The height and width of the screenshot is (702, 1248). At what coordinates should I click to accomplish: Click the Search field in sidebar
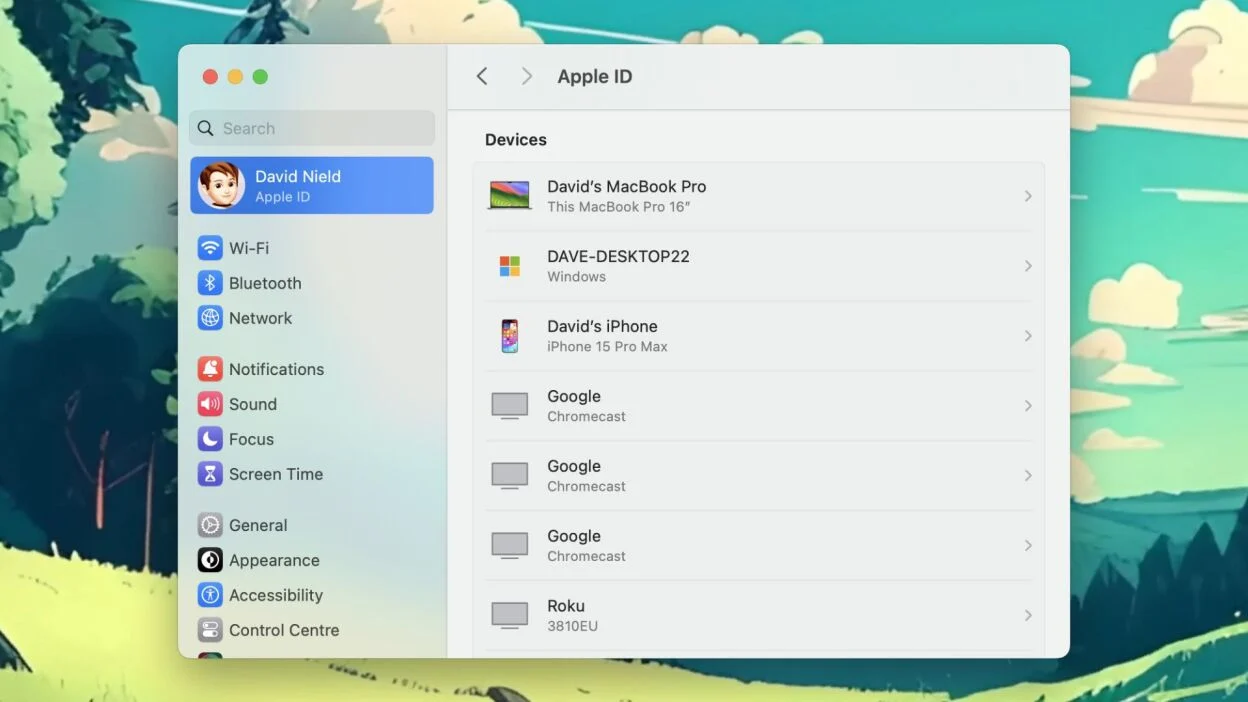pos(312,128)
